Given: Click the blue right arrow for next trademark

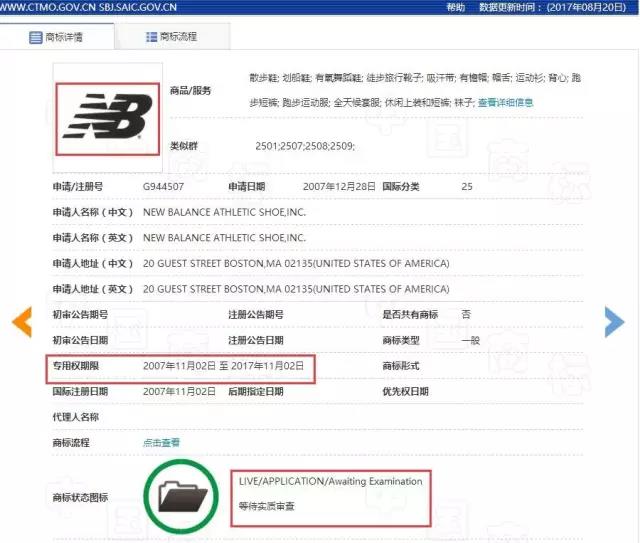Looking at the screenshot, I should pyautogui.click(x=614, y=321).
